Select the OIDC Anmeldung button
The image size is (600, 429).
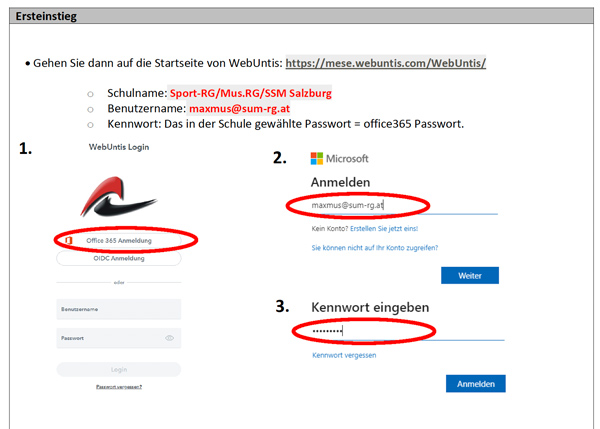click(x=119, y=258)
